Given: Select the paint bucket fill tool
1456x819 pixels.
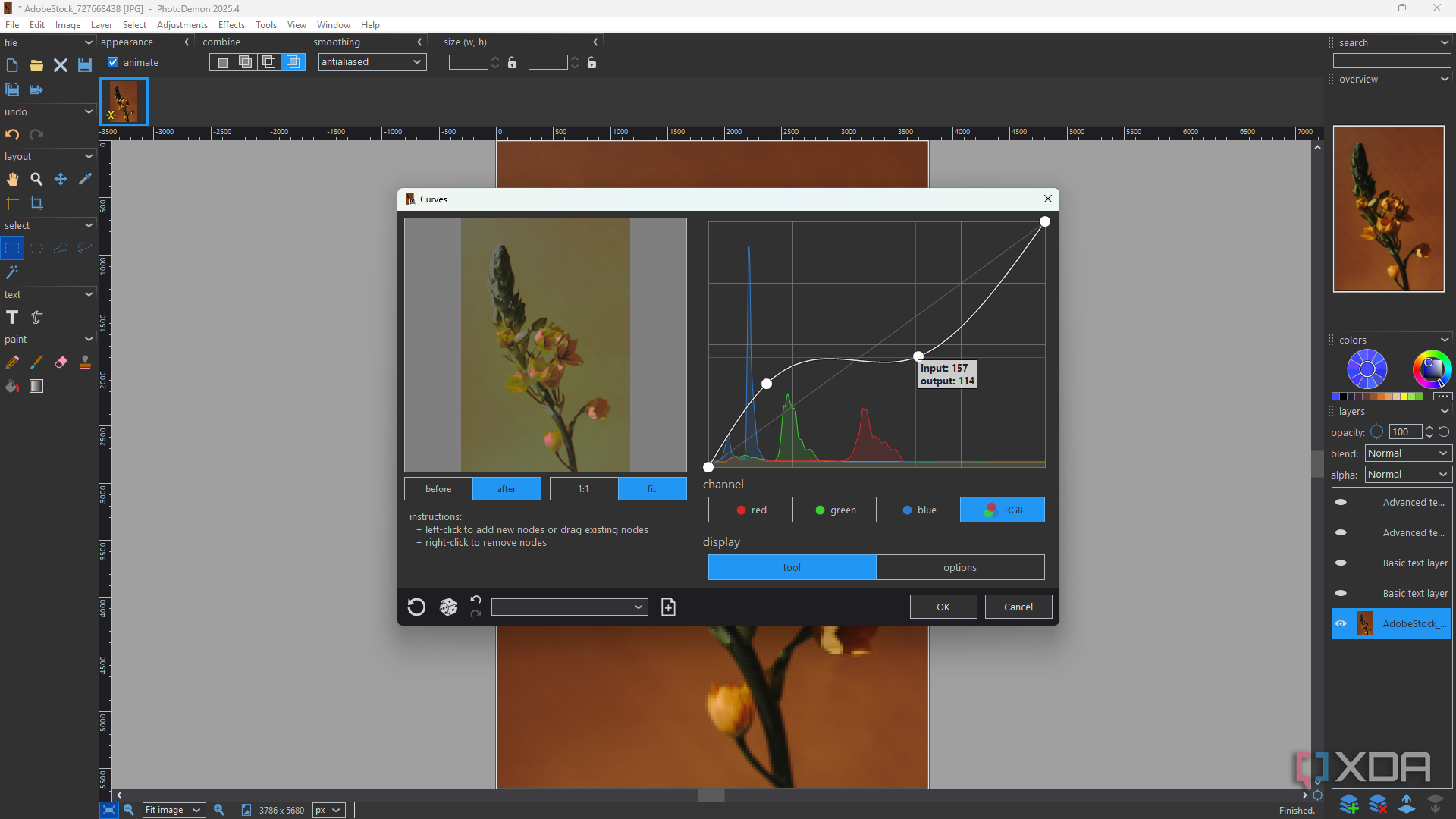Looking at the screenshot, I should [12, 387].
